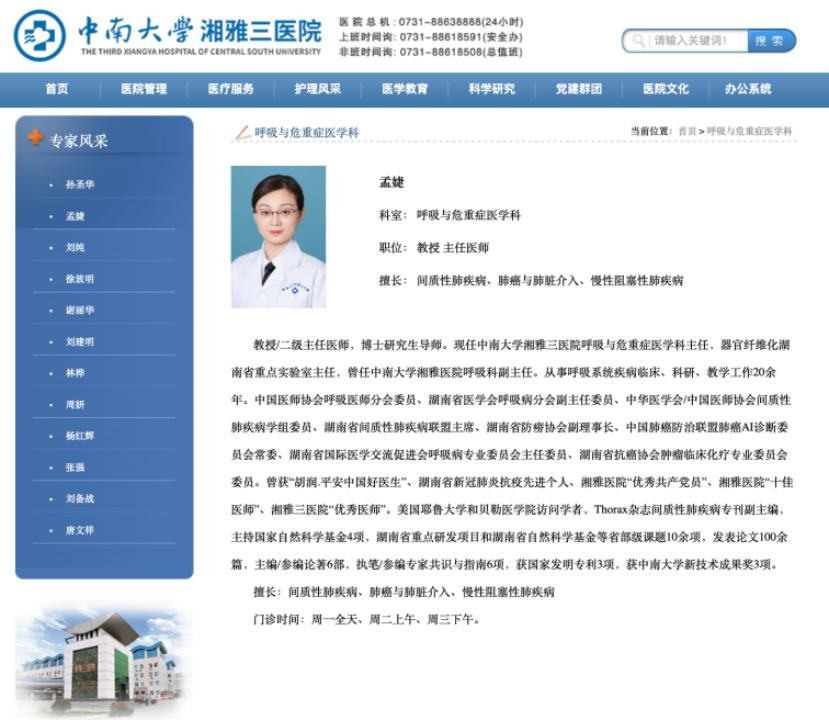Click the 搜索 search button

[770, 41]
